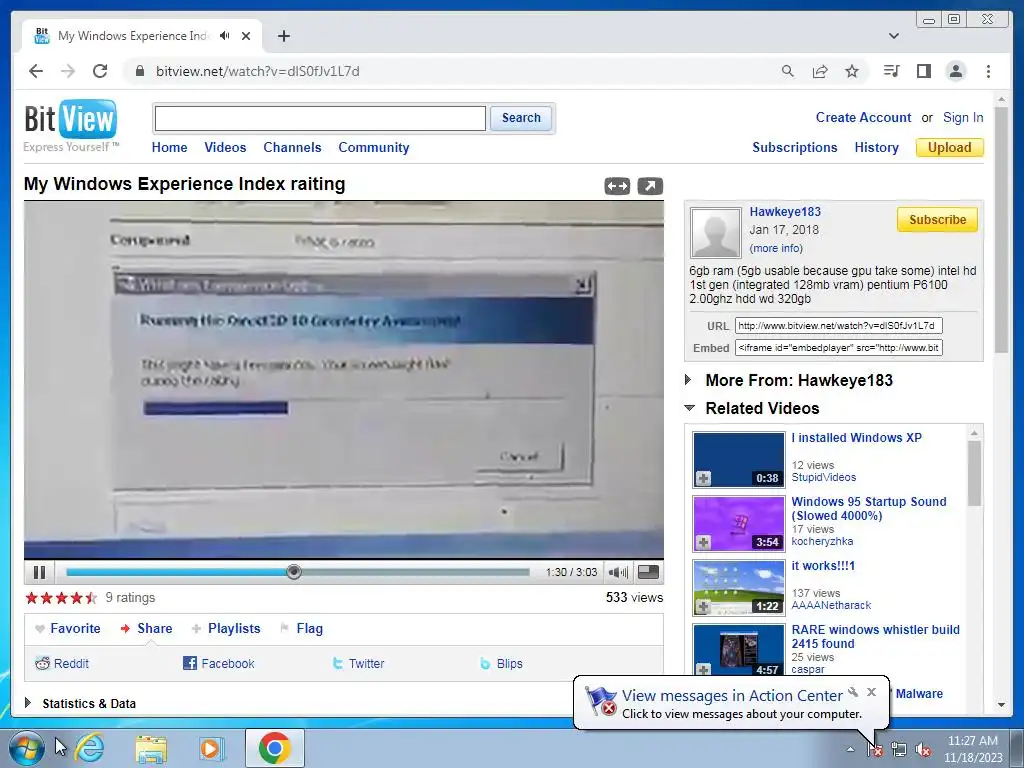The image size is (1024, 768).
Task: Subscribe to Hawkeye183
Action: [937, 219]
